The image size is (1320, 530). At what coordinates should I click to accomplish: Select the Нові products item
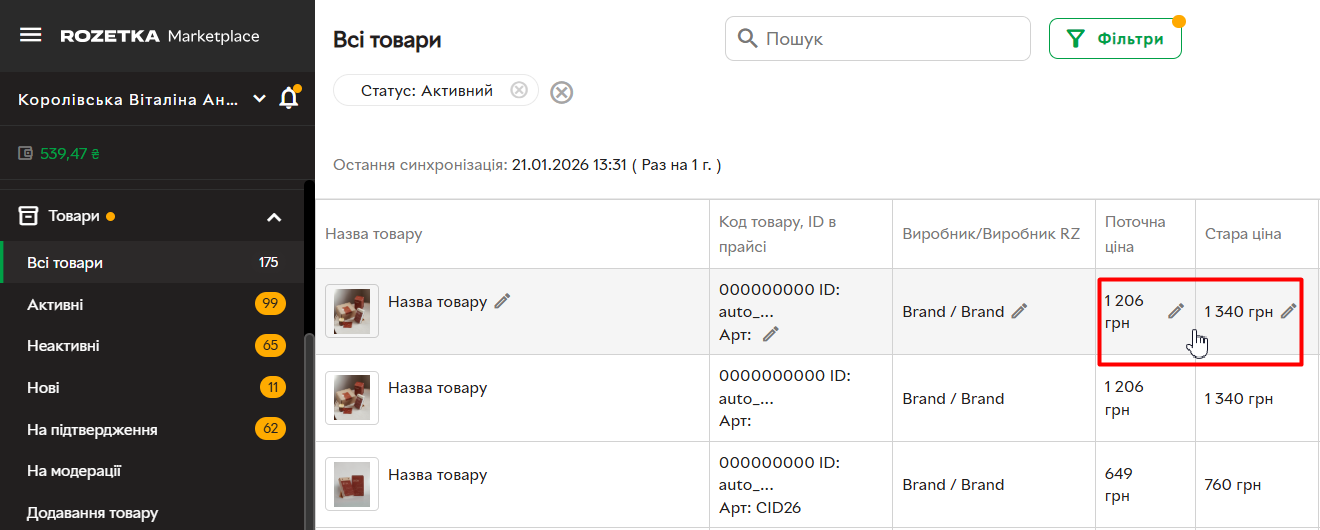pos(43,388)
